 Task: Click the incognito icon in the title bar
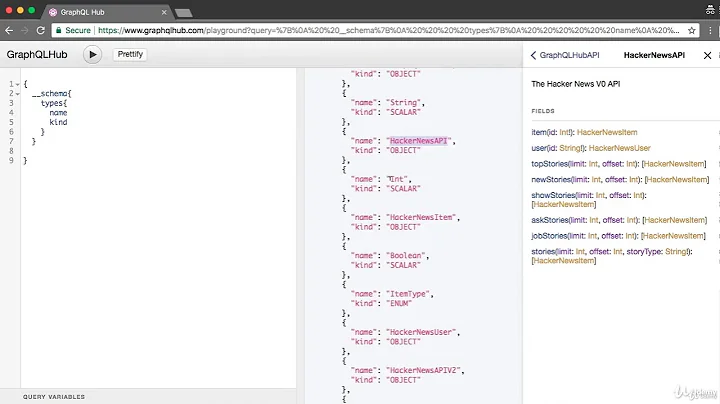(710, 10)
